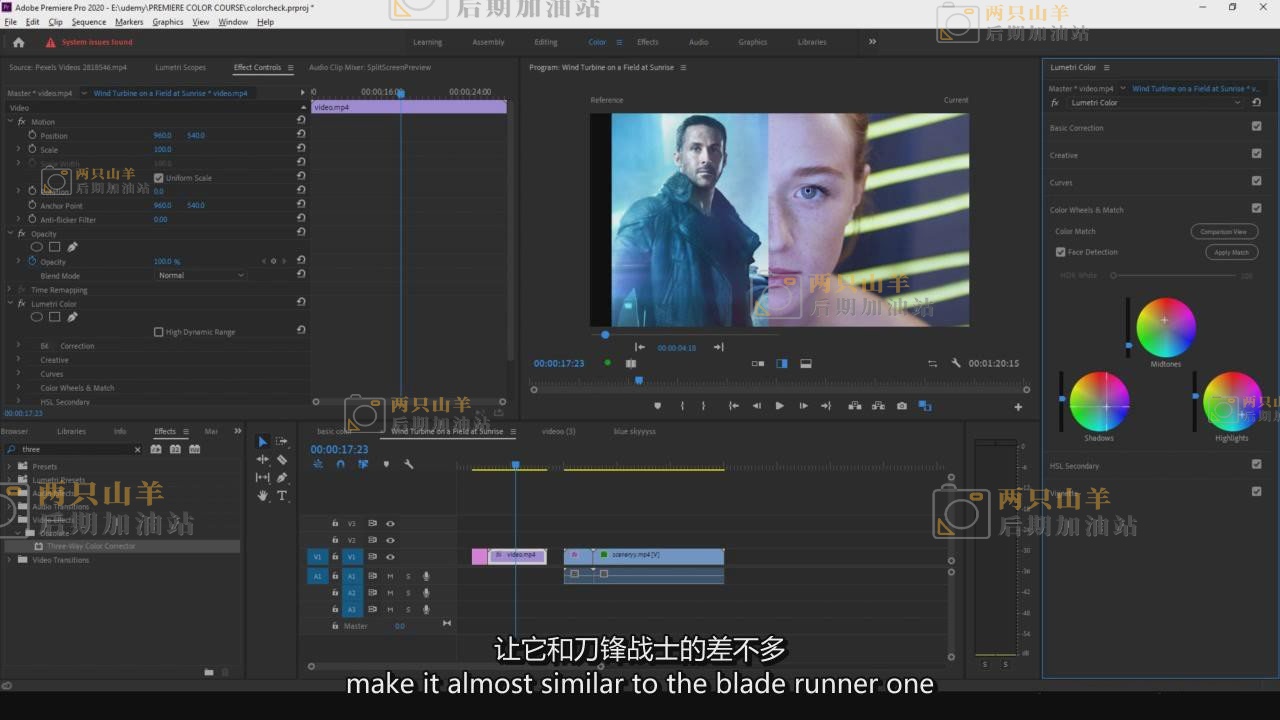
Task: Open timeline wrench display settings
Action: tap(409, 464)
